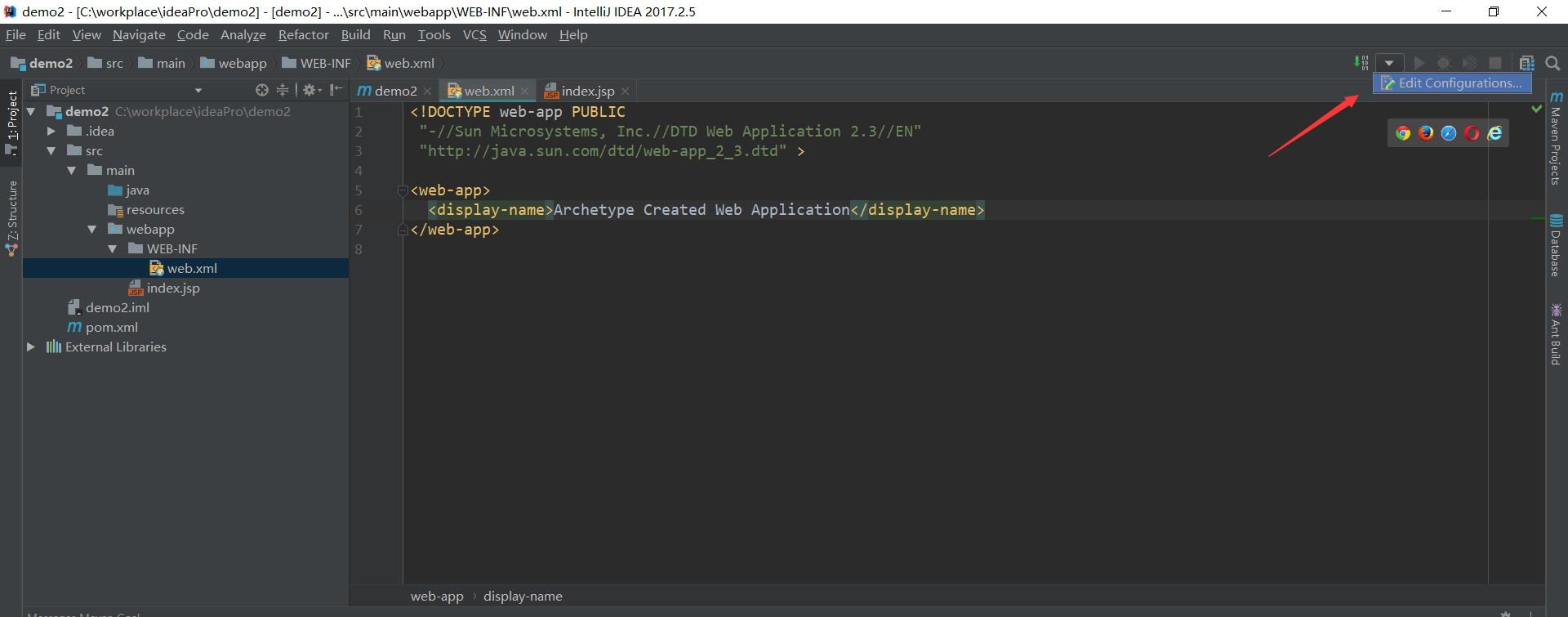Click the WEB-INF breadcrumb in navigation bar

coord(316,63)
